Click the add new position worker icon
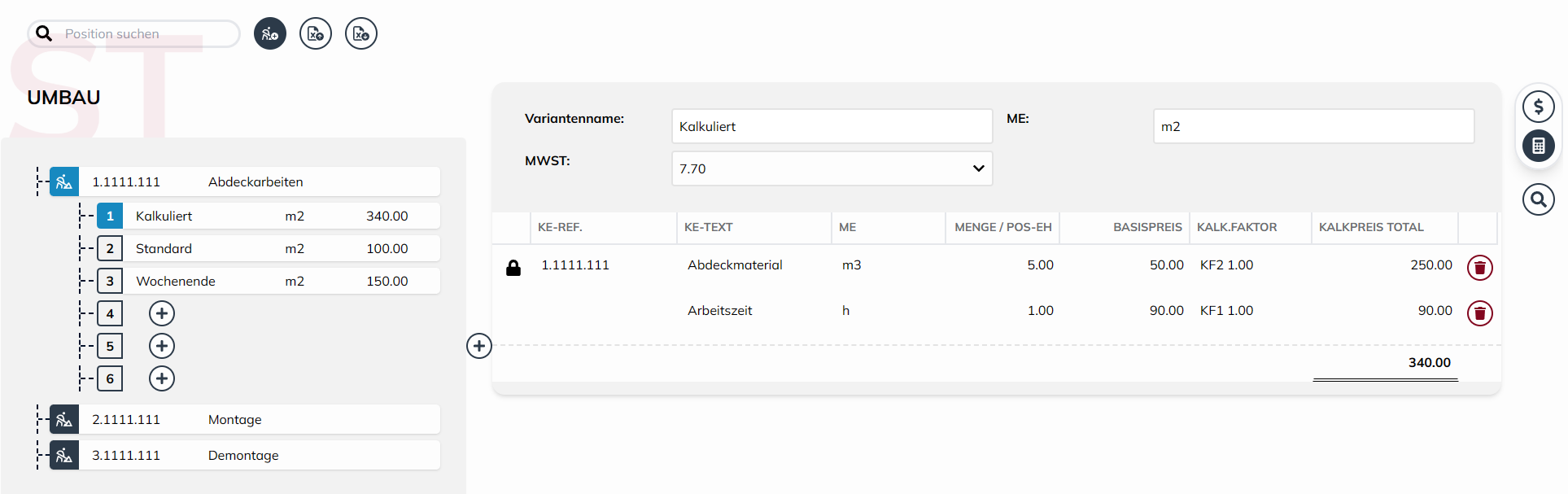The width and height of the screenshot is (1568, 494). (x=270, y=34)
